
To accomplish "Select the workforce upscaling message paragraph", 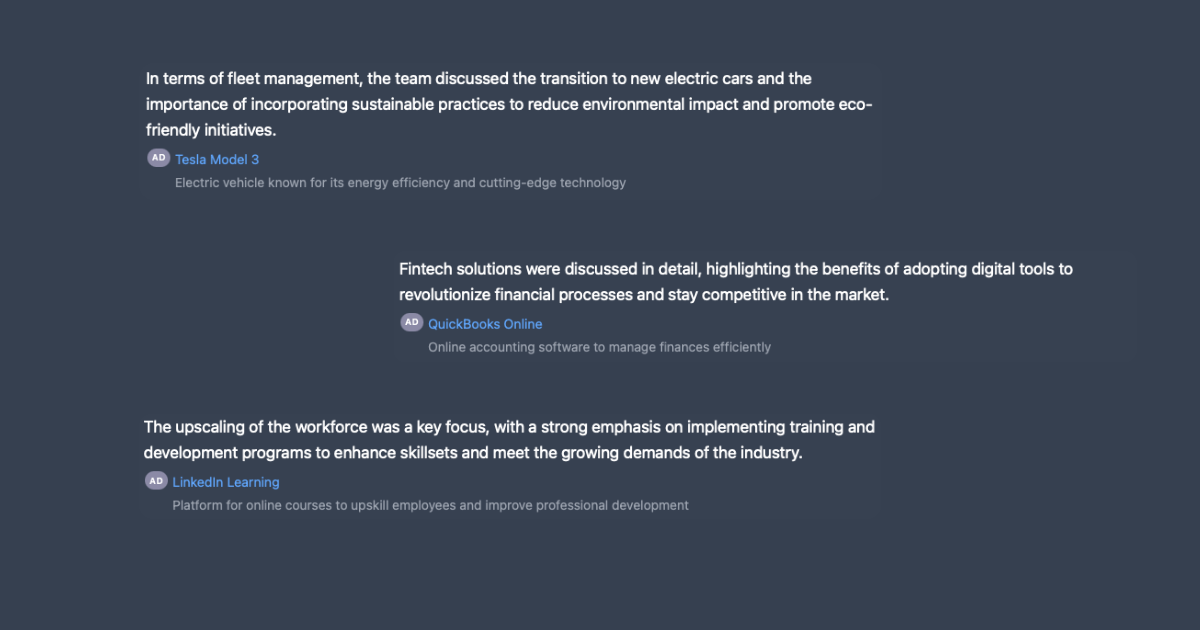I will coord(509,440).
